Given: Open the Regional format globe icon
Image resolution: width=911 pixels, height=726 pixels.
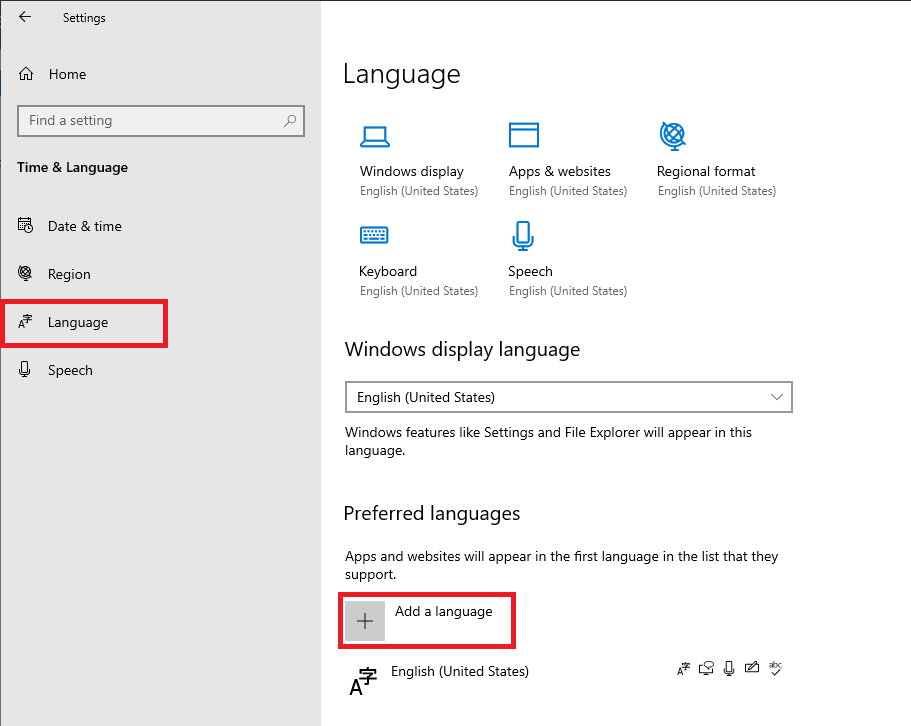Looking at the screenshot, I should (673, 135).
